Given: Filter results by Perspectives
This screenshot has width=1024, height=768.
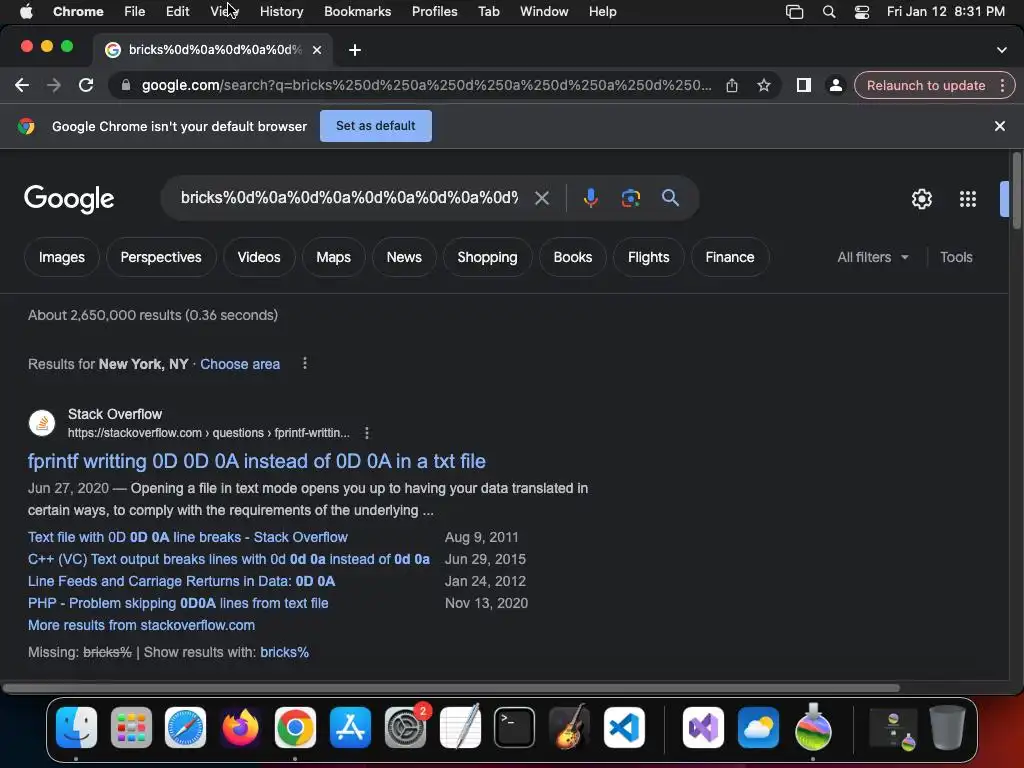Looking at the screenshot, I should 161,257.
